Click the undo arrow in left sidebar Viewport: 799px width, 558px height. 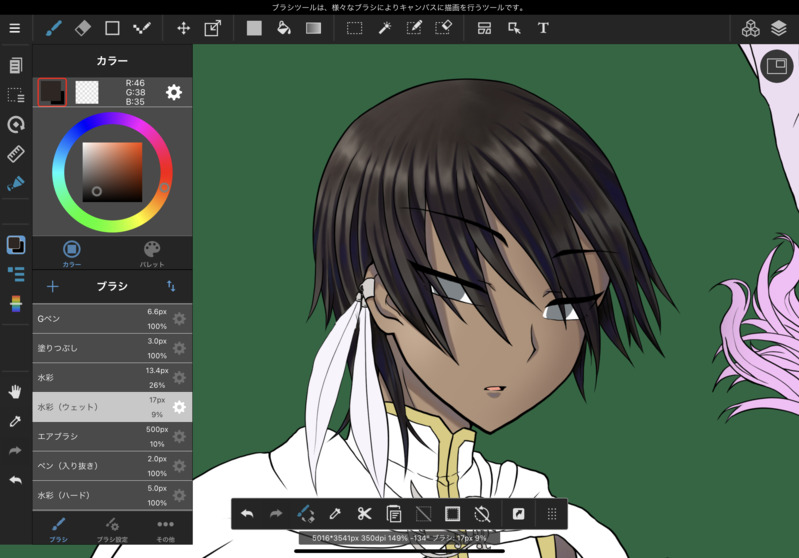[x=15, y=480]
